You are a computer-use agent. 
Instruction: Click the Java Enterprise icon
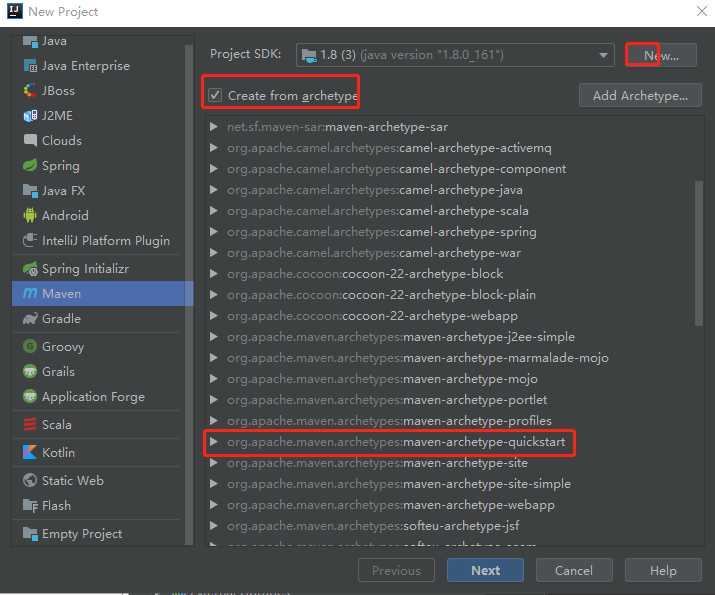[x=31, y=66]
